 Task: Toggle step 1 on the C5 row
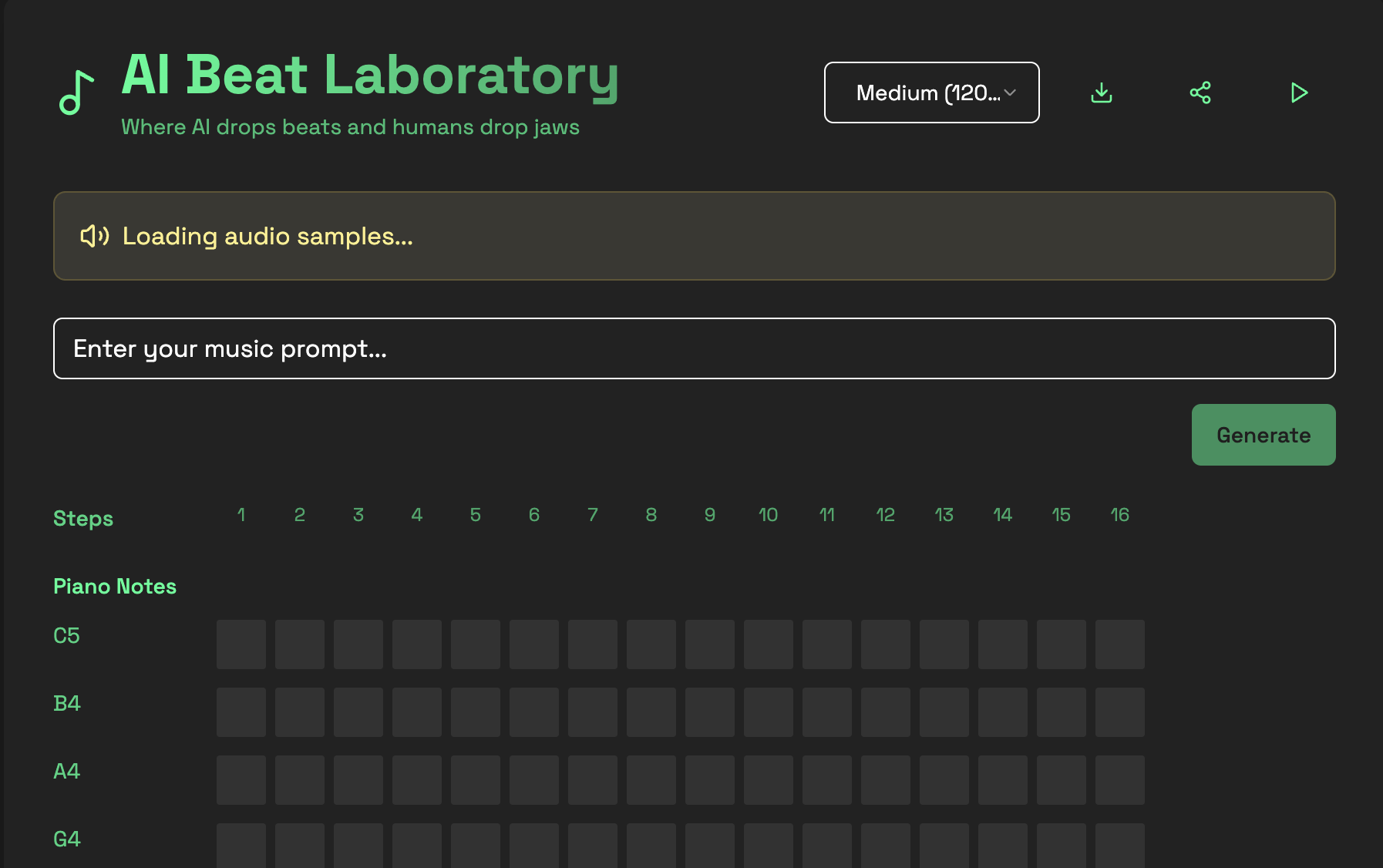pos(241,644)
